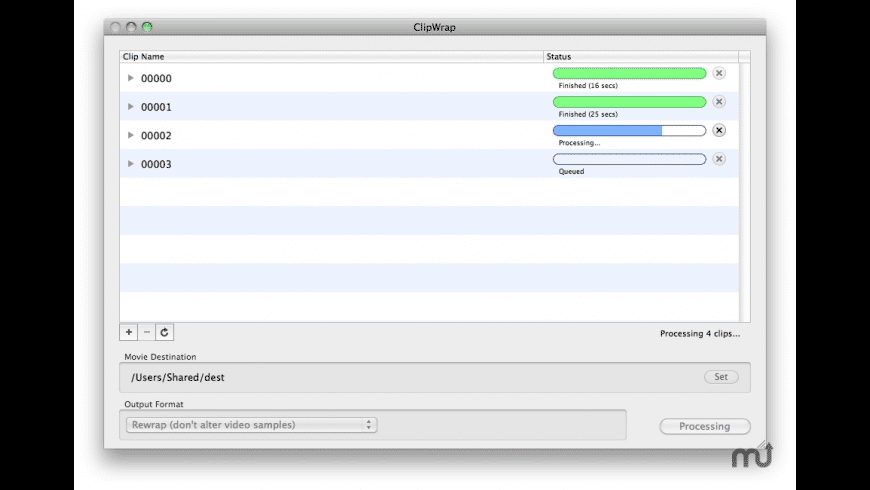Click the 'Finished (16 secs)' status text
The width and height of the screenshot is (870, 490).
588,85
